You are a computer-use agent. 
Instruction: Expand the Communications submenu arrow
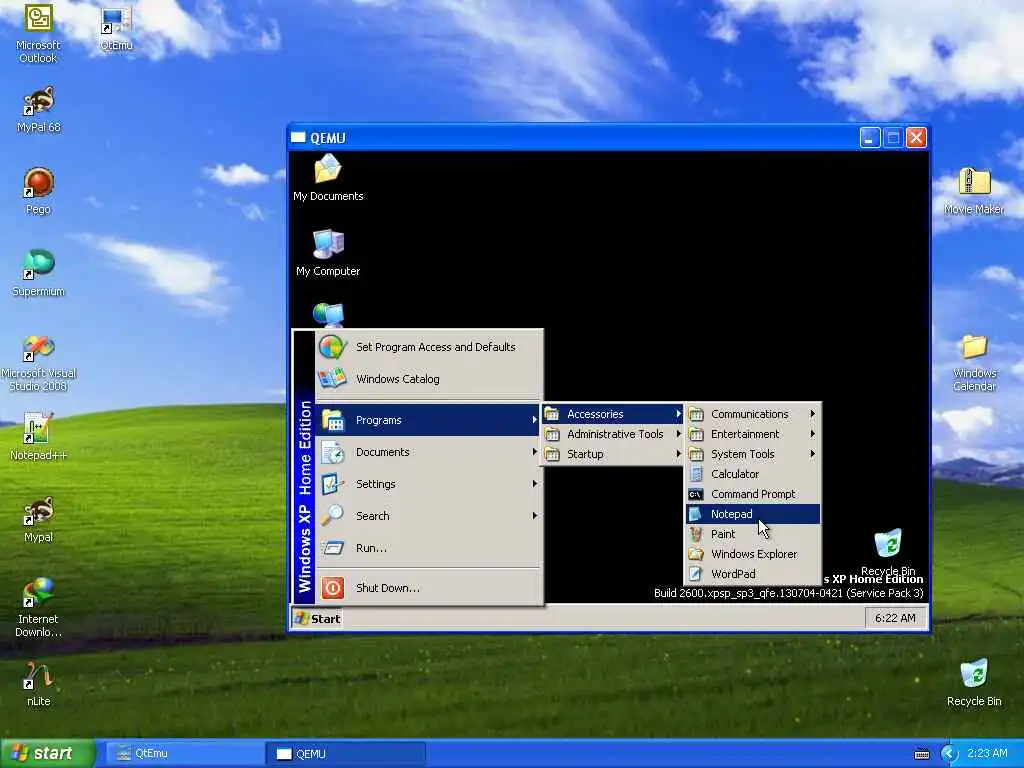tap(812, 414)
